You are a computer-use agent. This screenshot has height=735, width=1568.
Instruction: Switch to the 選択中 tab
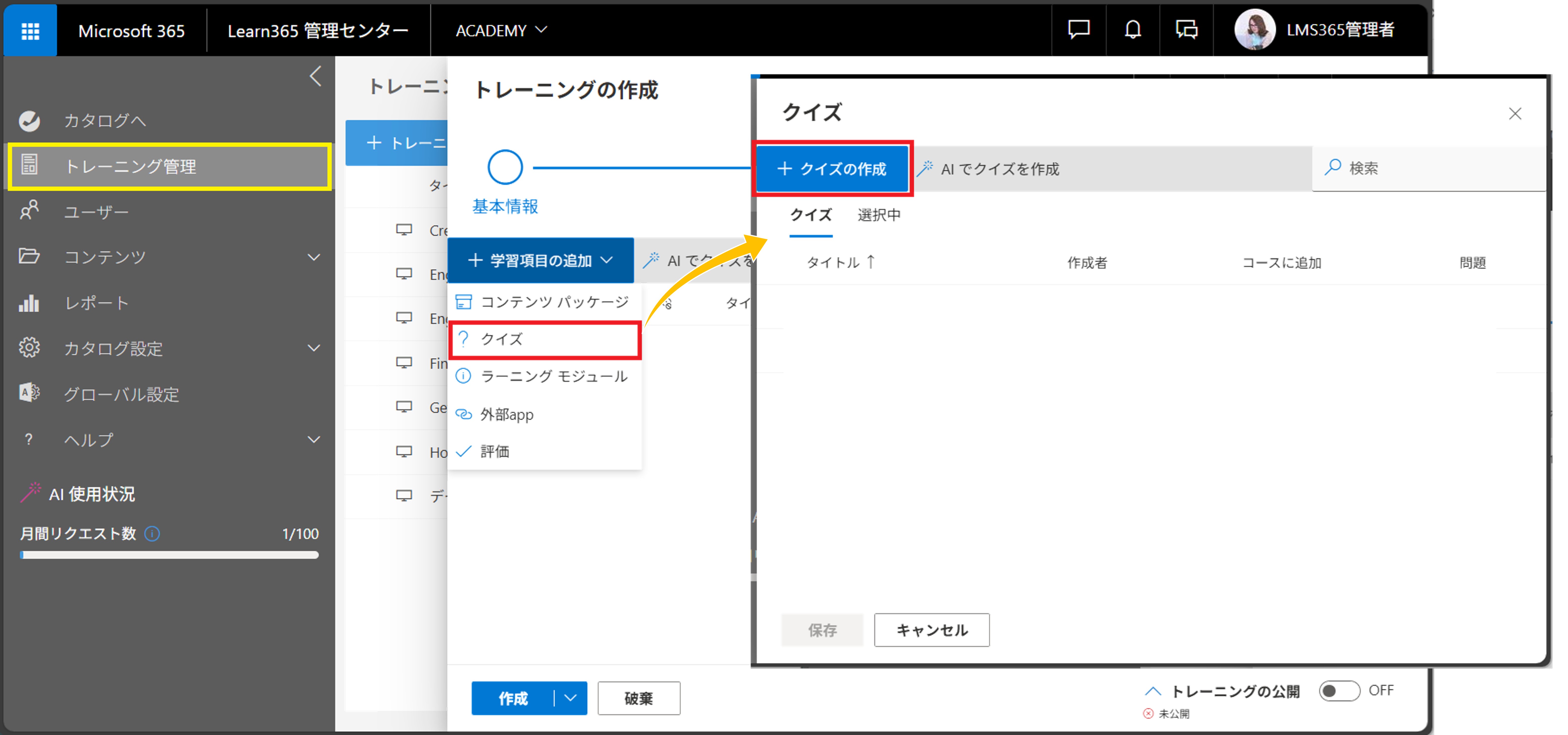point(879,215)
